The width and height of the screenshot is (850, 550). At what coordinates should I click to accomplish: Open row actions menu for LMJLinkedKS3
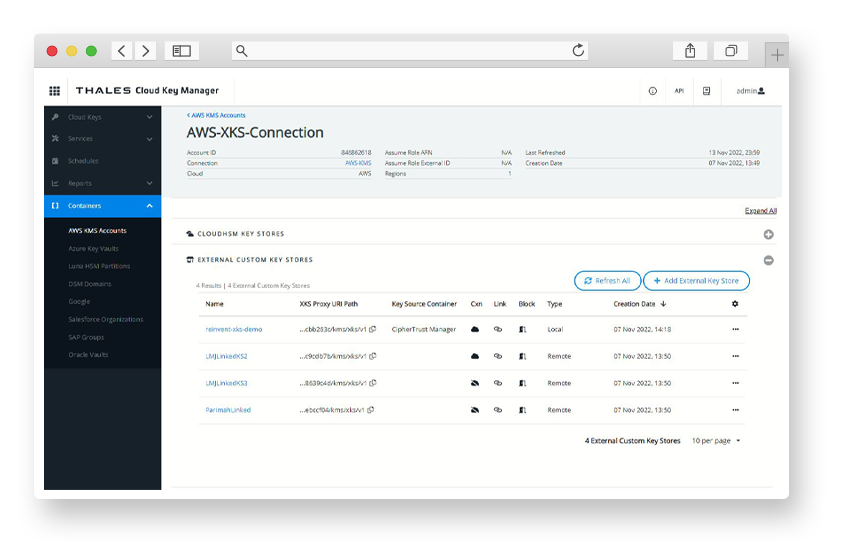(x=736, y=383)
